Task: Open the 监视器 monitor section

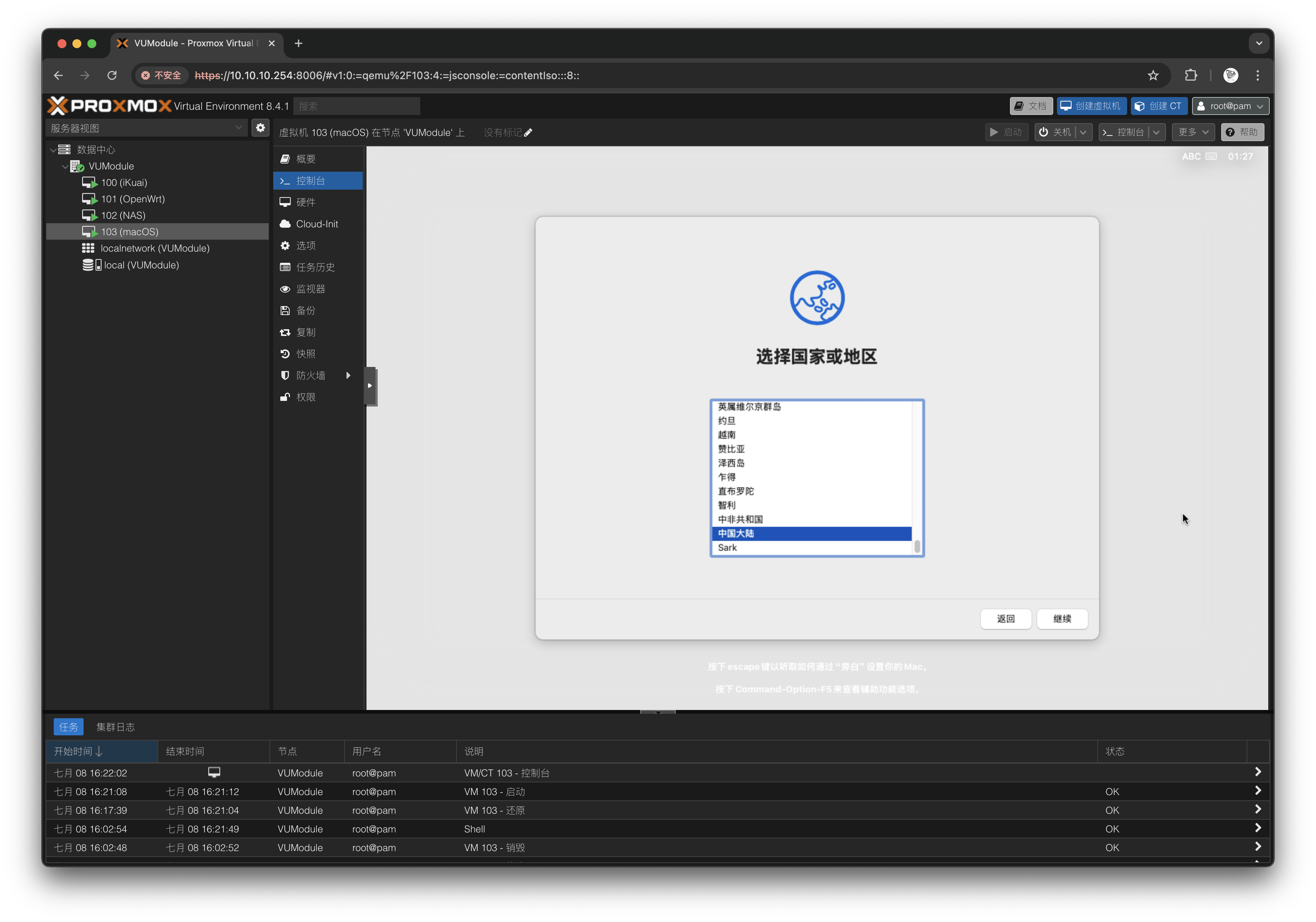Action: coord(310,289)
